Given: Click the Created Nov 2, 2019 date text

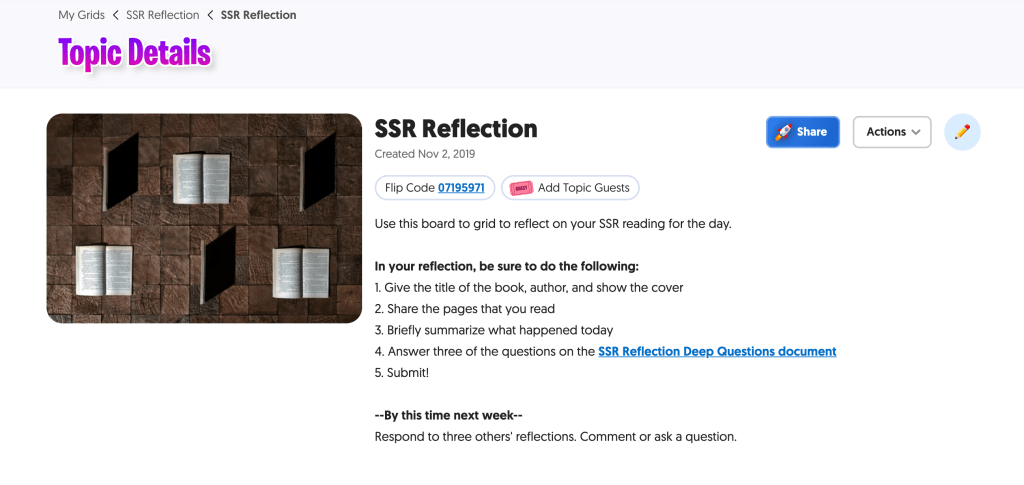Looking at the screenshot, I should click(424, 154).
